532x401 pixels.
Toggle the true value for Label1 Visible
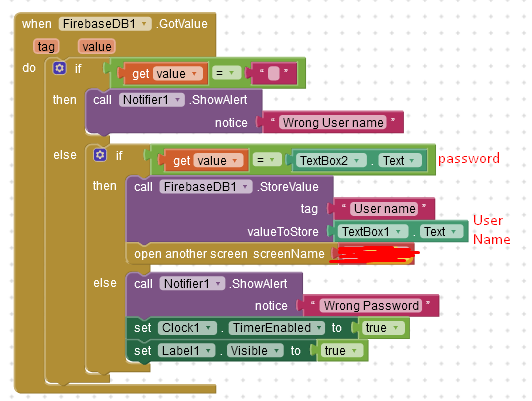(x=341, y=351)
